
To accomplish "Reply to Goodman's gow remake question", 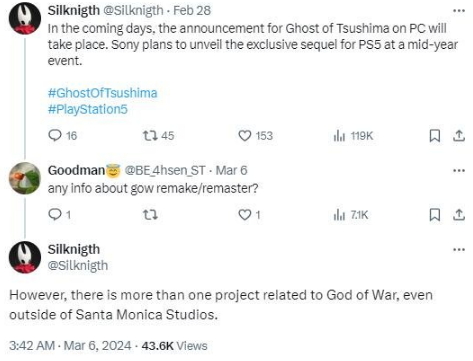I will pyautogui.click(x=59, y=215).
